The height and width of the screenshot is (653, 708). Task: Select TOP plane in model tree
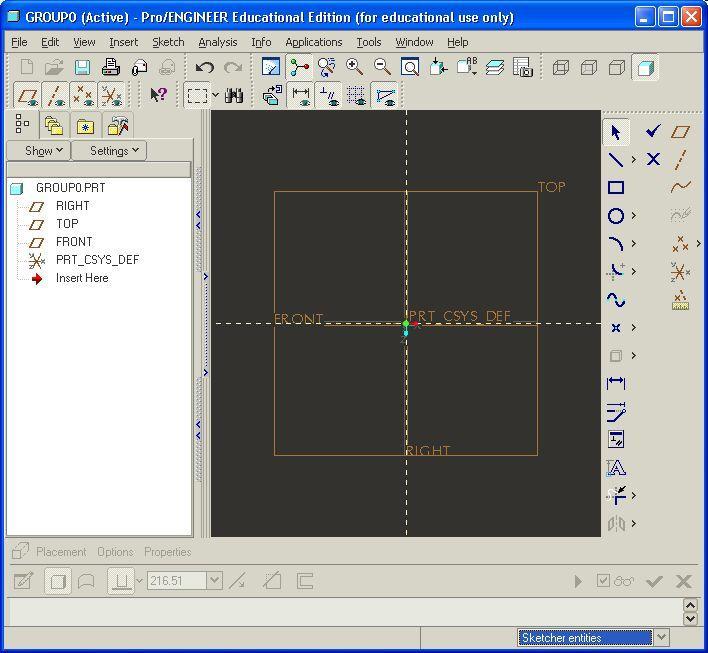[67, 224]
